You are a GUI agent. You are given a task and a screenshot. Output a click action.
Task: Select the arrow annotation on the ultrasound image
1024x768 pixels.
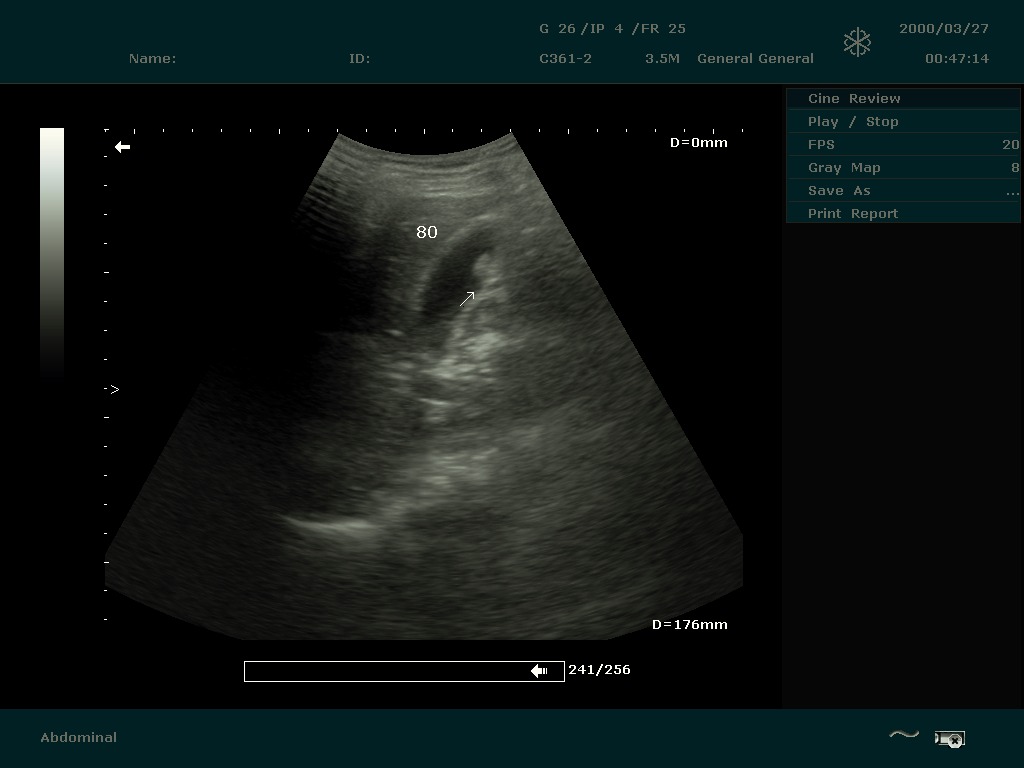(x=467, y=299)
